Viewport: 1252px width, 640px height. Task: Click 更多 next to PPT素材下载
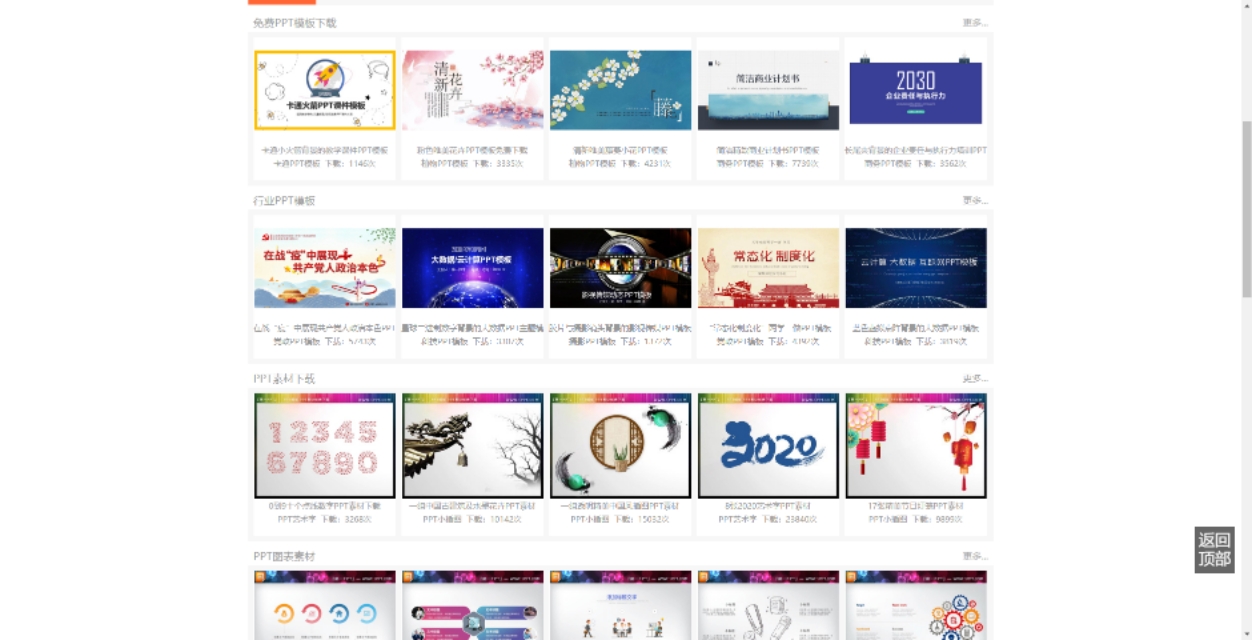[975, 378]
